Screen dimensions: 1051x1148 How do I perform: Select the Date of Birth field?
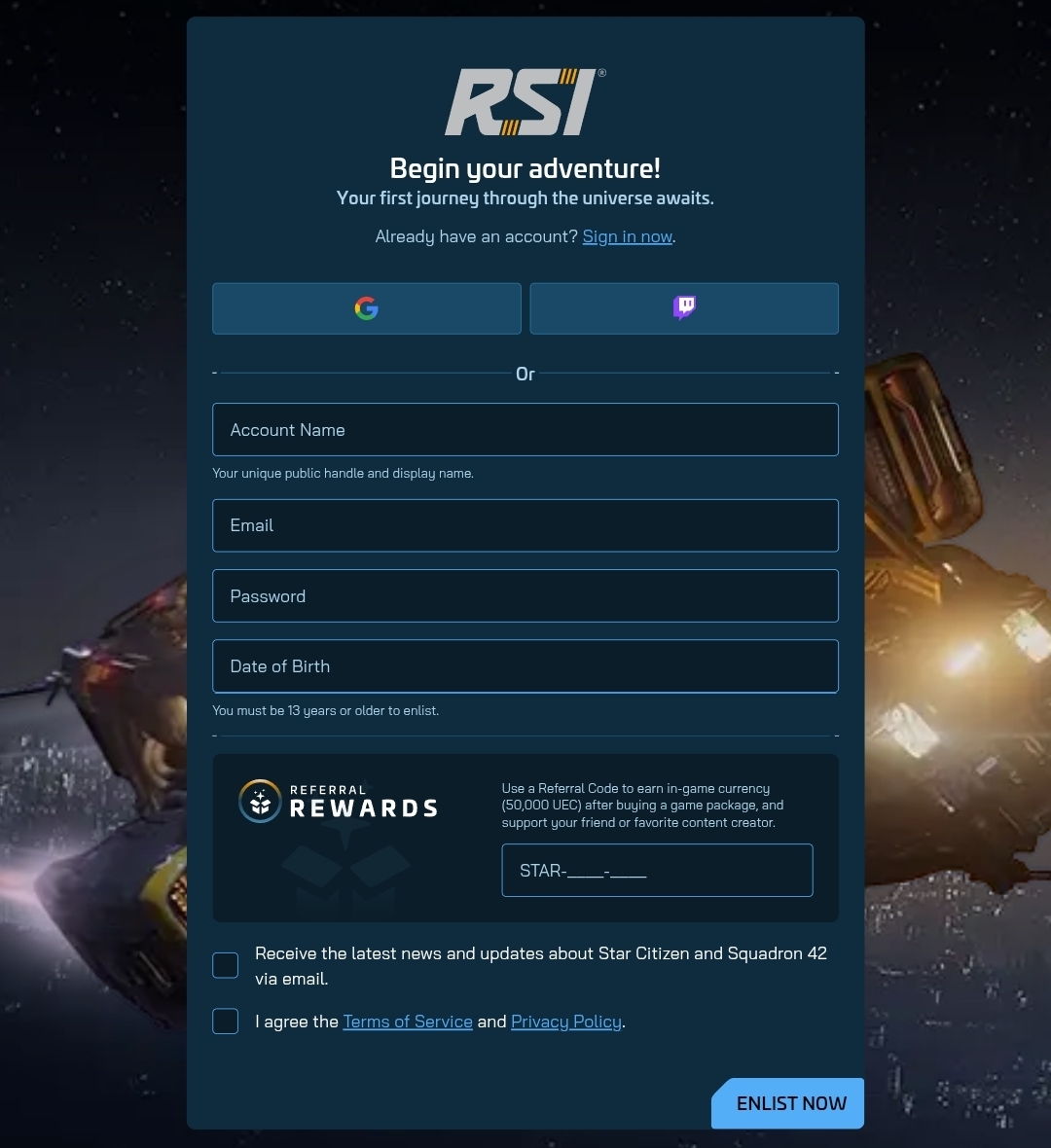(525, 666)
